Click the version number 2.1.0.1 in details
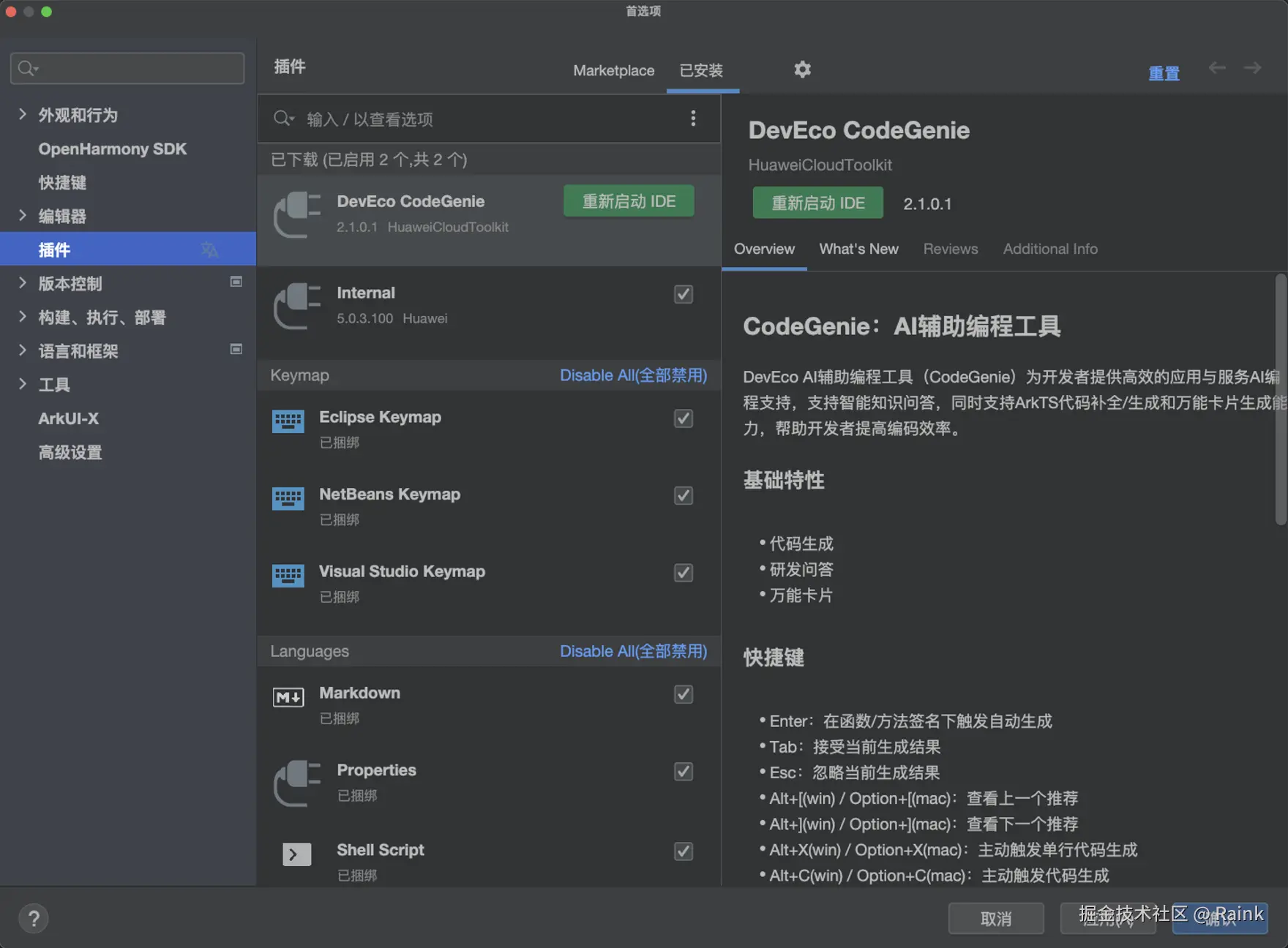1288x948 pixels. (927, 204)
